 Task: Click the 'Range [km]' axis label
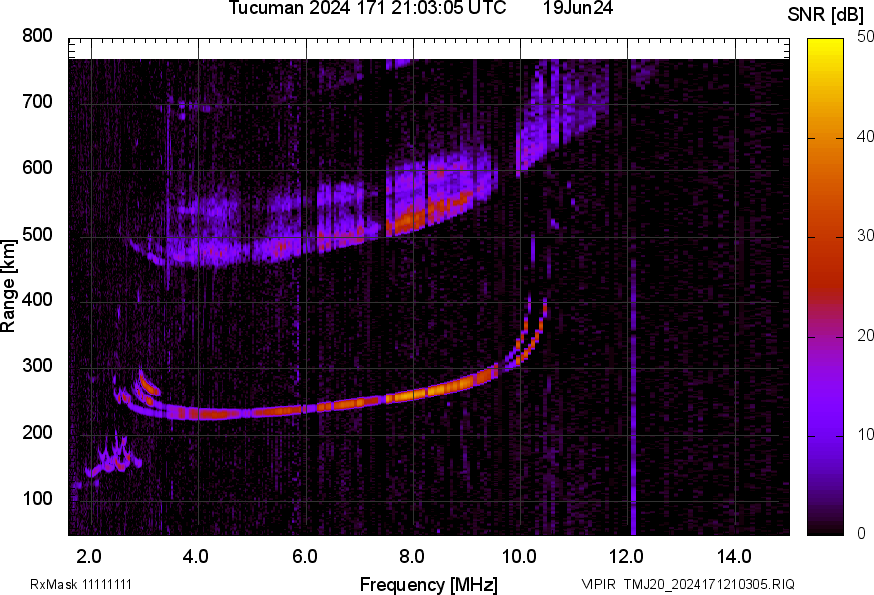click(x=8, y=286)
